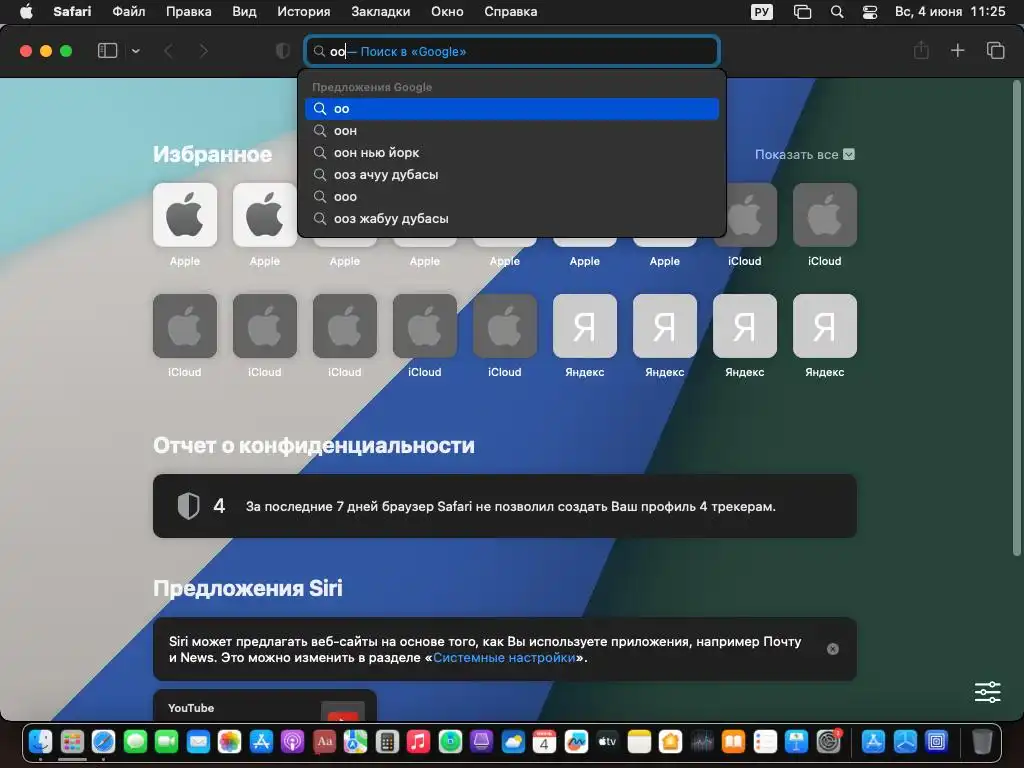This screenshot has height=768, width=1024.
Task: Open a new tab with plus
Action: pyautogui.click(x=957, y=50)
